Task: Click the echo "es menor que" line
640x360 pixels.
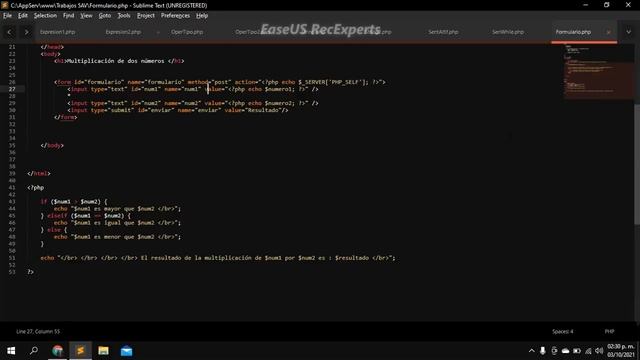Action: pos(118,237)
